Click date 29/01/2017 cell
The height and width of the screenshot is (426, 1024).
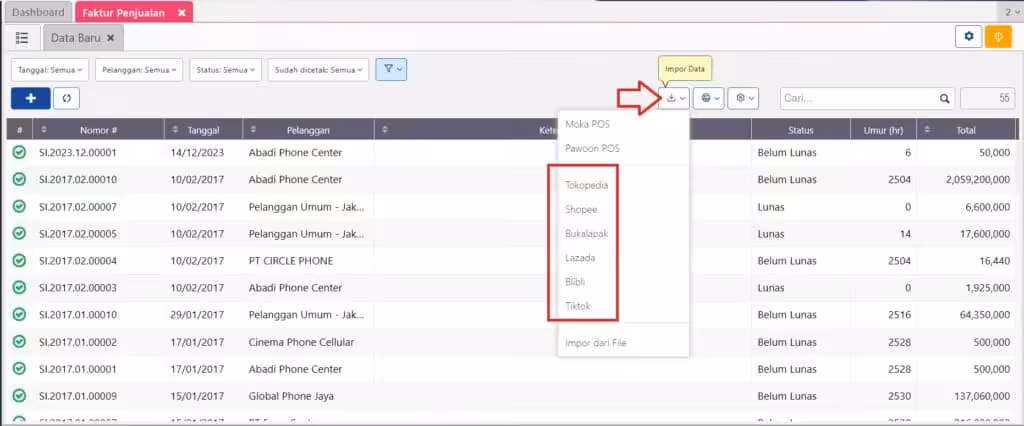197,315
